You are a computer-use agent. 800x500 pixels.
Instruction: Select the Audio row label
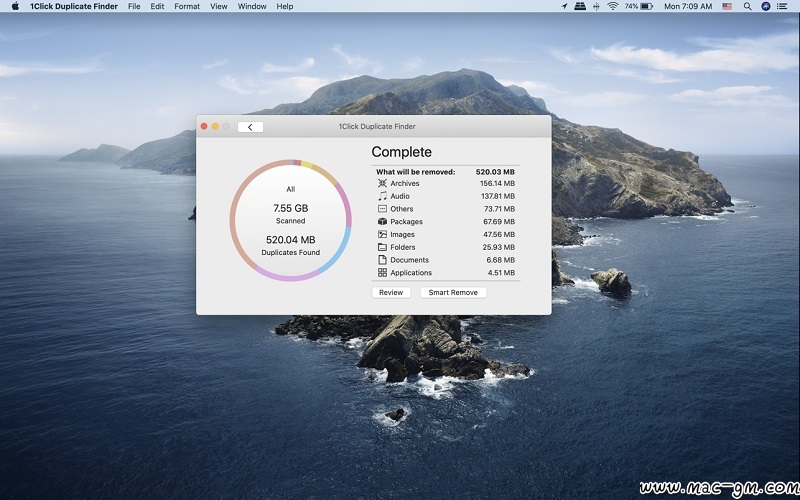[x=400, y=196]
